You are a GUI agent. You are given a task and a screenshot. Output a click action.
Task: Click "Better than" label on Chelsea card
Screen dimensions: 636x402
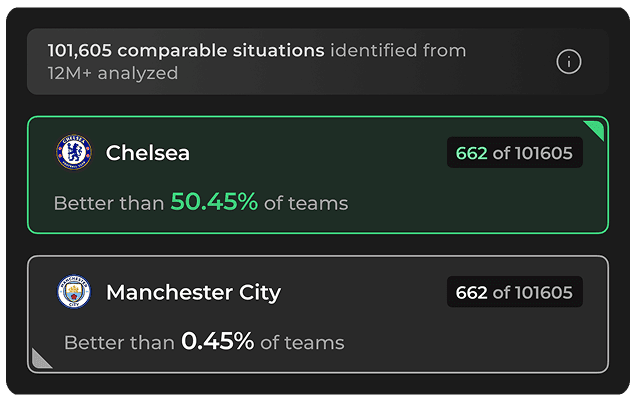click(x=108, y=203)
